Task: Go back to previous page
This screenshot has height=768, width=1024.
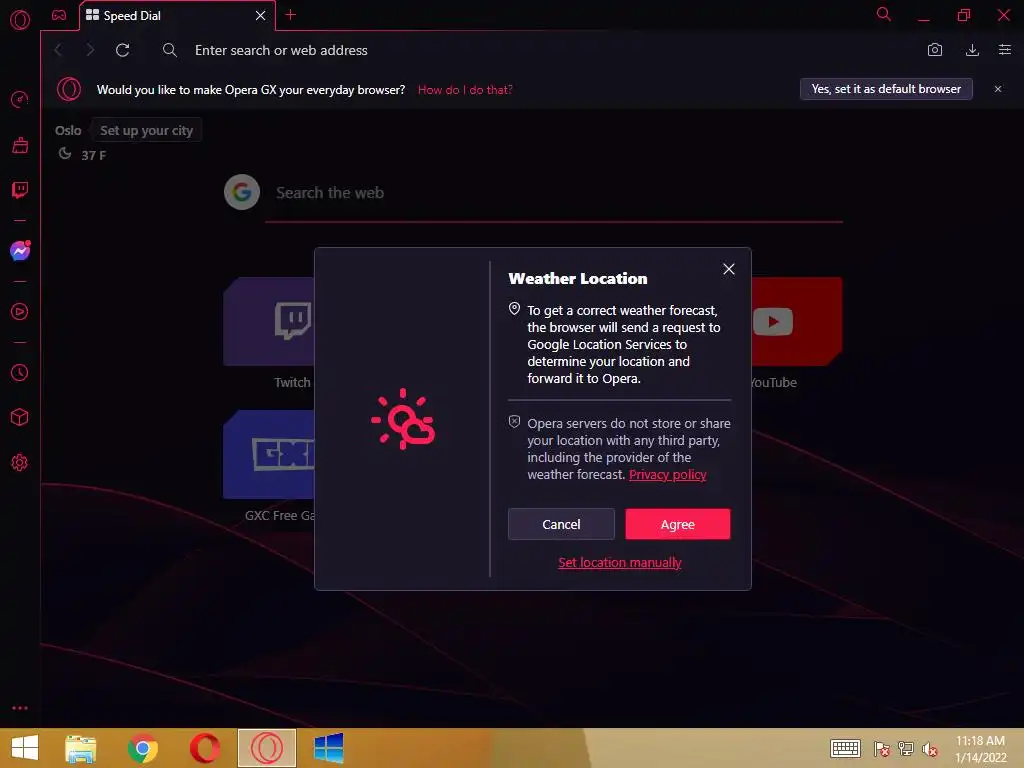Action: 59,50
